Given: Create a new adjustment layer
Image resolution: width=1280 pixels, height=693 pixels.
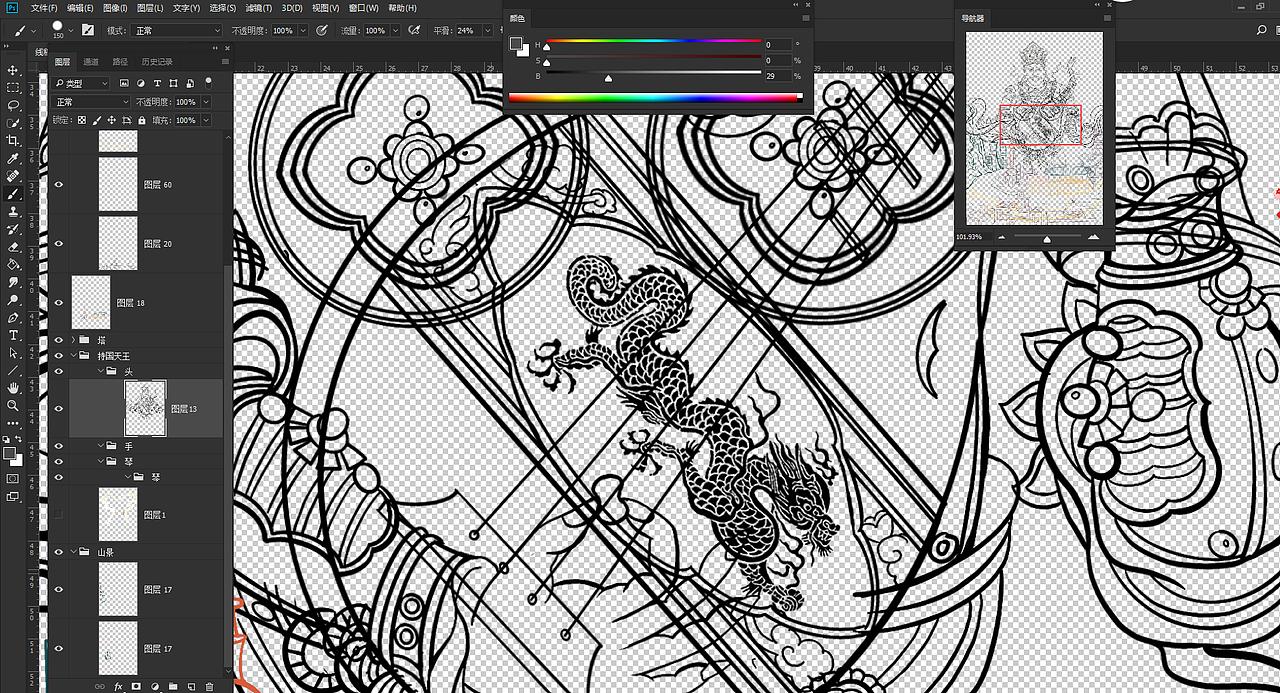Looking at the screenshot, I should (x=154, y=686).
